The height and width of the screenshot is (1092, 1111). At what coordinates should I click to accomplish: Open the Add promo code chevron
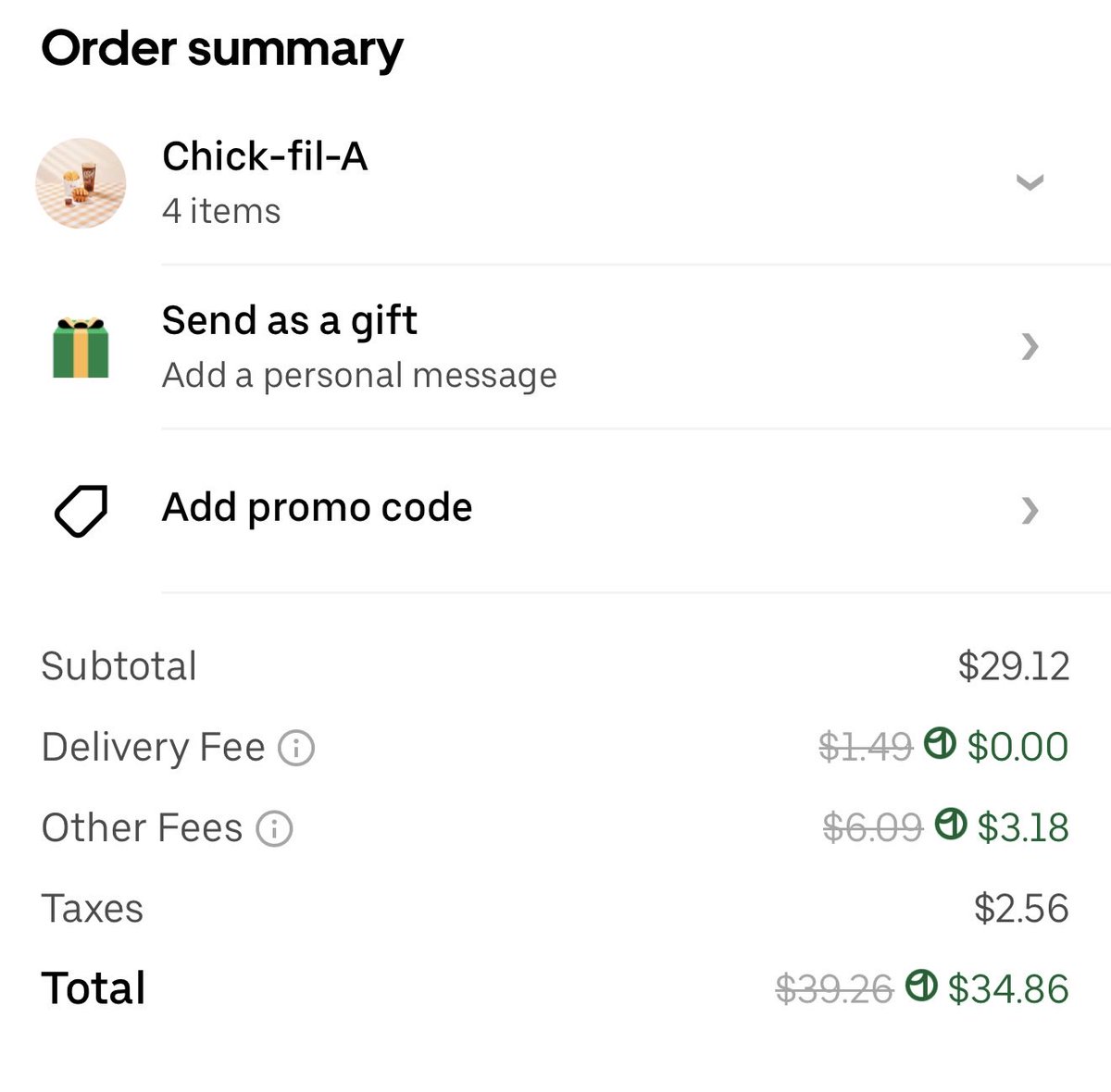[x=1030, y=510]
